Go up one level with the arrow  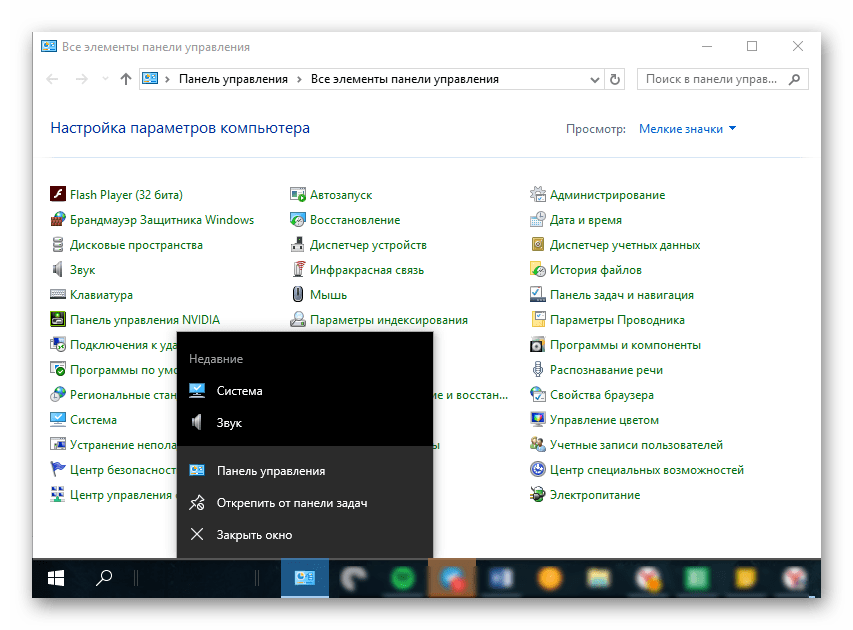[x=126, y=79]
